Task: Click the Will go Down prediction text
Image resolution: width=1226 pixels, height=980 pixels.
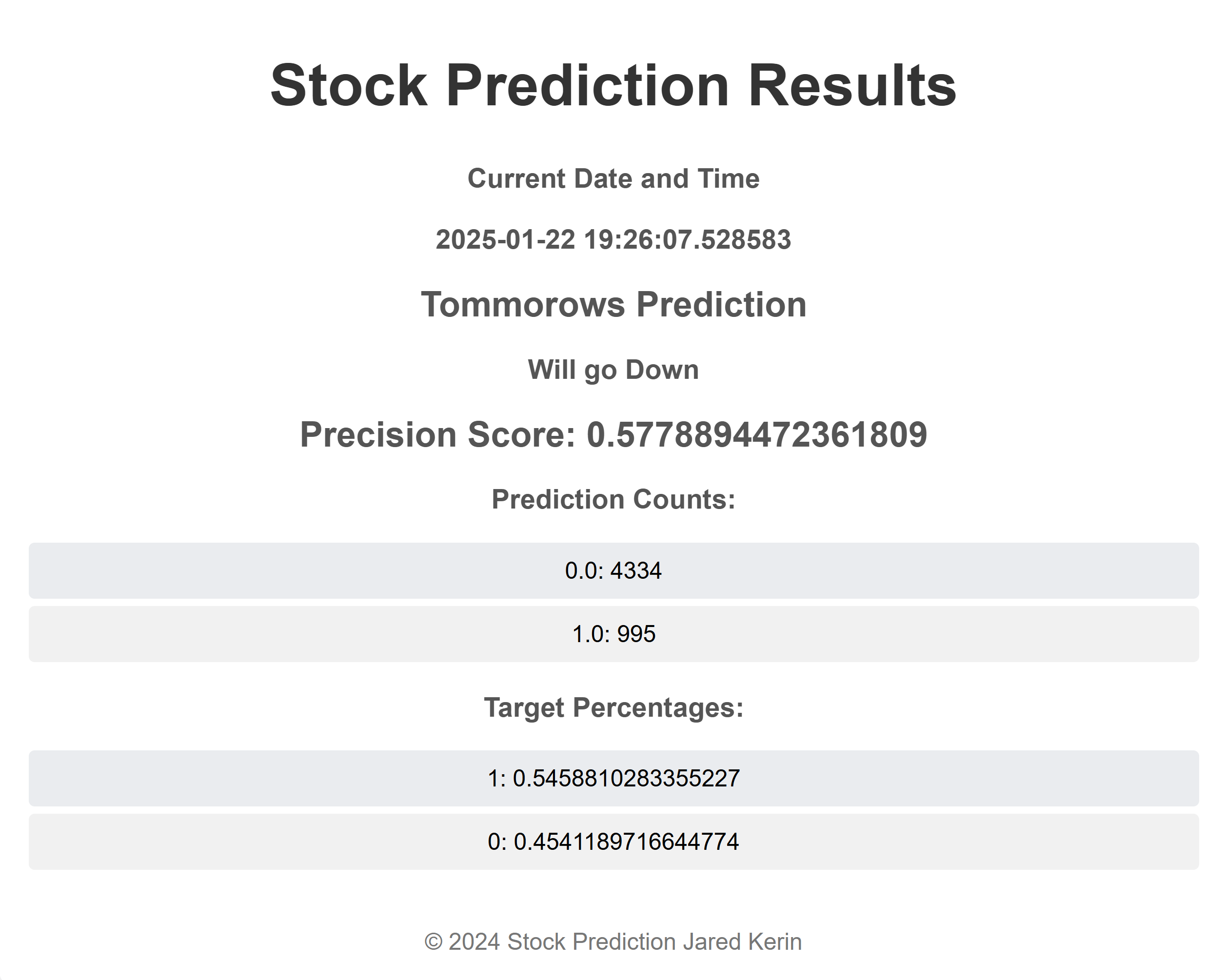Action: pyautogui.click(x=613, y=370)
